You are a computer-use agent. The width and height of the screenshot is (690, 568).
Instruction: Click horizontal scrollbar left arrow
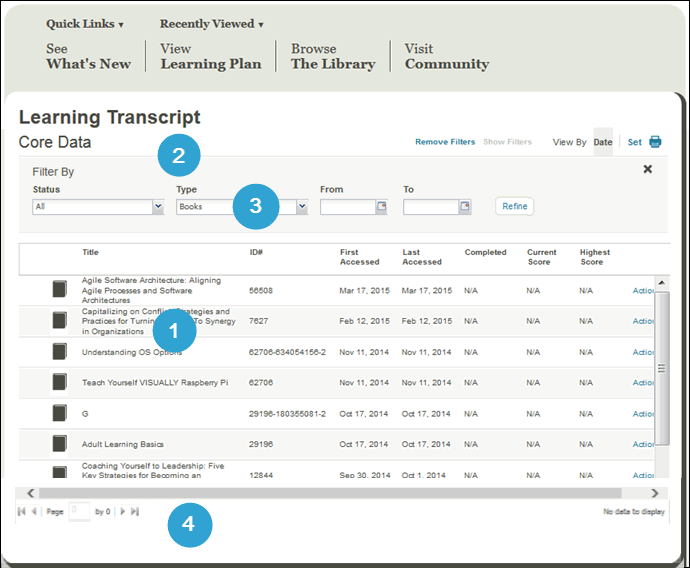point(30,493)
